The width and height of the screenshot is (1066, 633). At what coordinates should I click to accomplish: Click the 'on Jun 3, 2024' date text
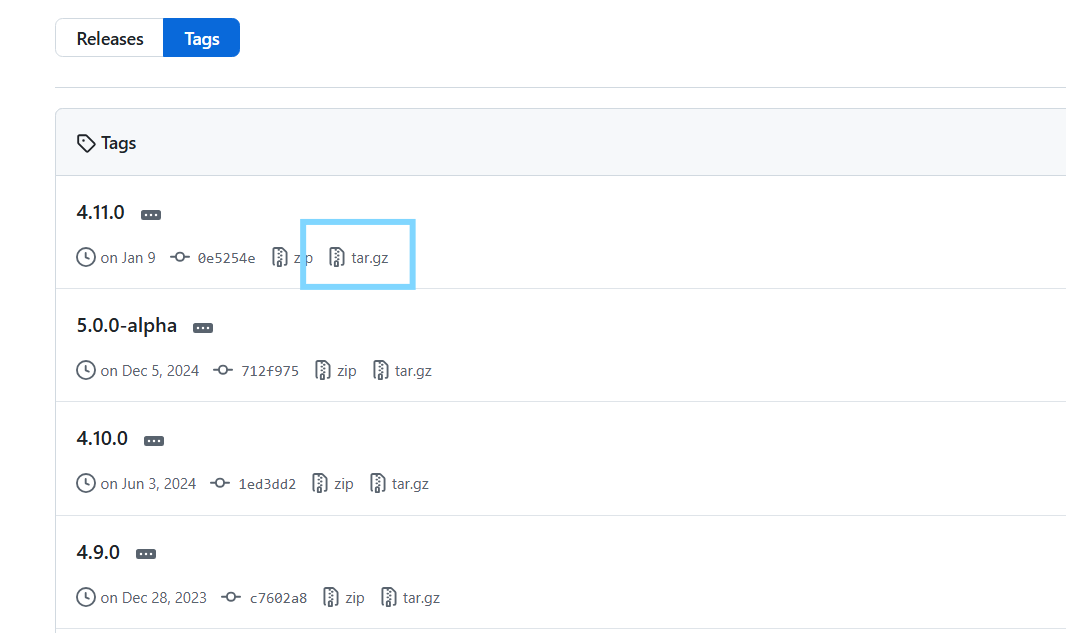(x=148, y=483)
